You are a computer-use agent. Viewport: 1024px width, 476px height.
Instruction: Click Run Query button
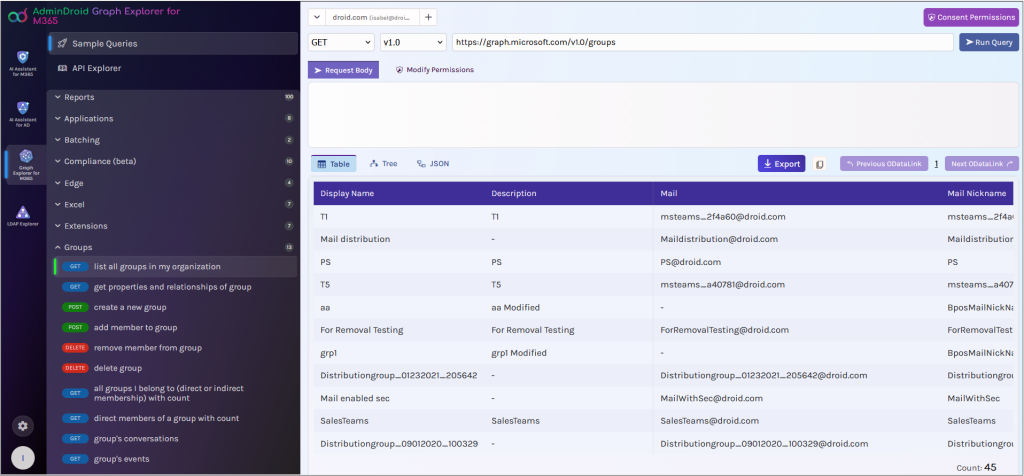tap(989, 42)
